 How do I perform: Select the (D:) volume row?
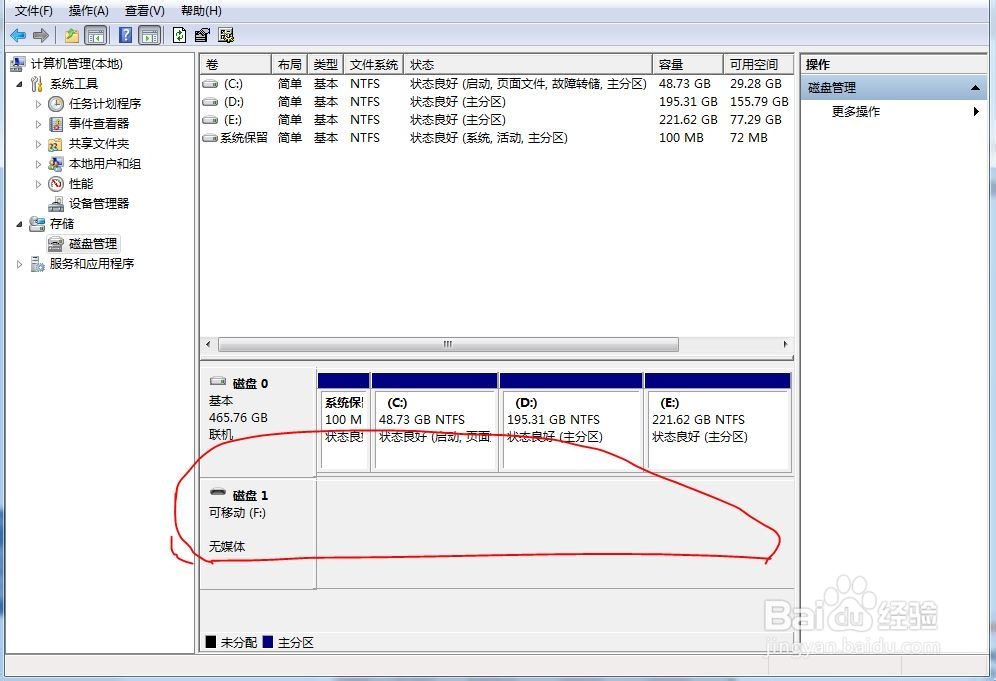tap(497, 102)
